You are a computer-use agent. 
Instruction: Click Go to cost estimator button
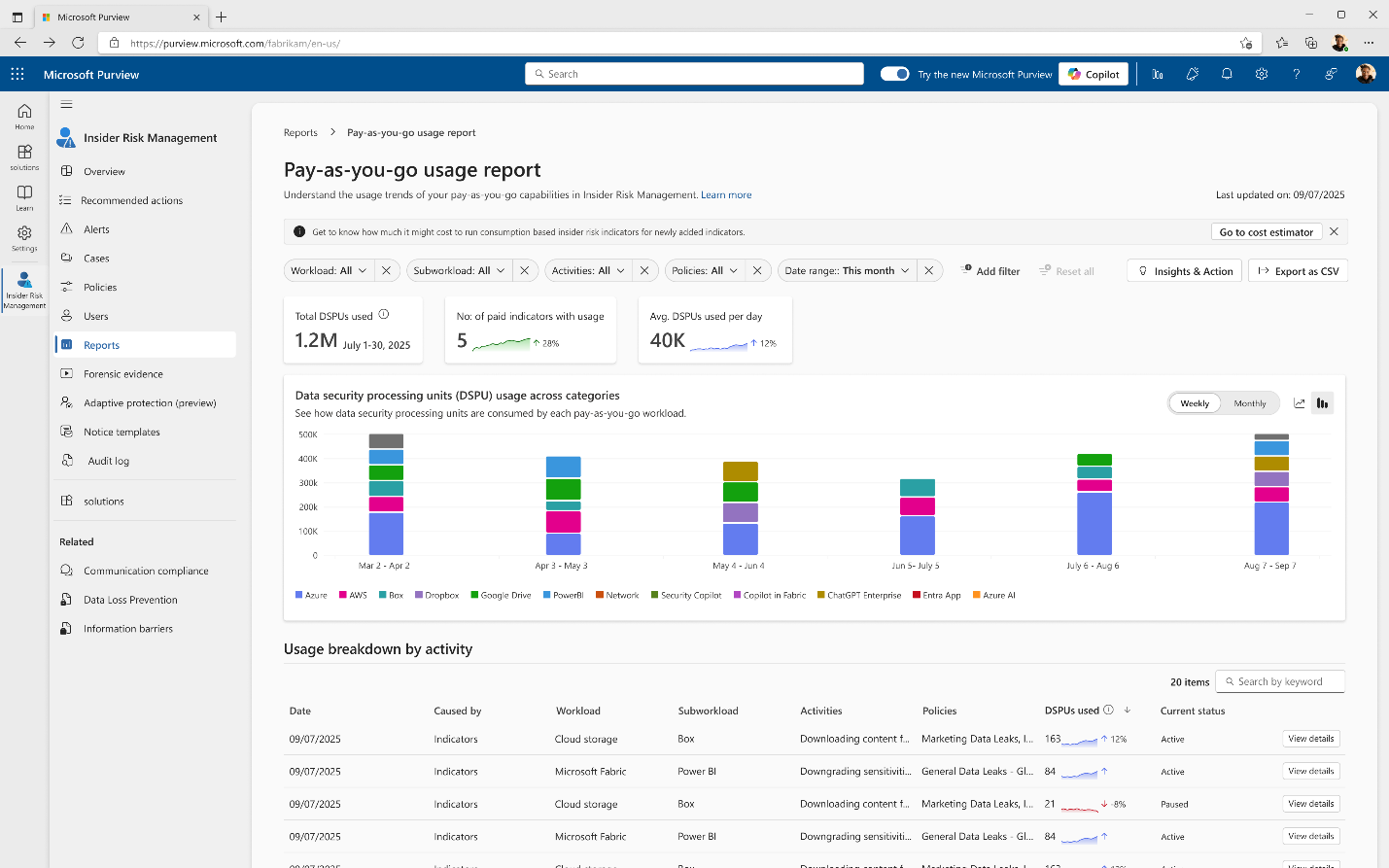(x=1266, y=231)
